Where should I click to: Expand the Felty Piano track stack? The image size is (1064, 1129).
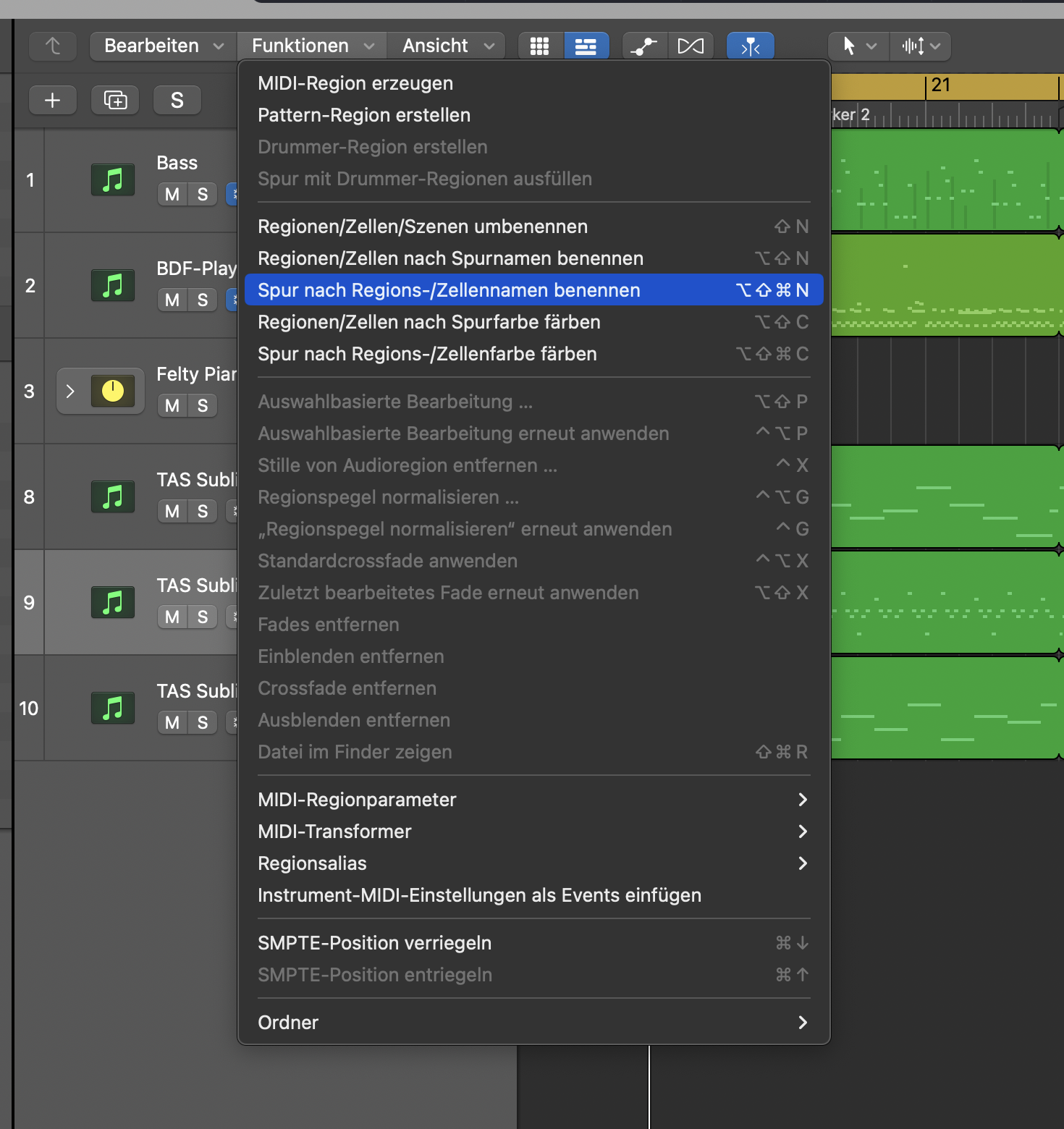pyautogui.click(x=70, y=391)
